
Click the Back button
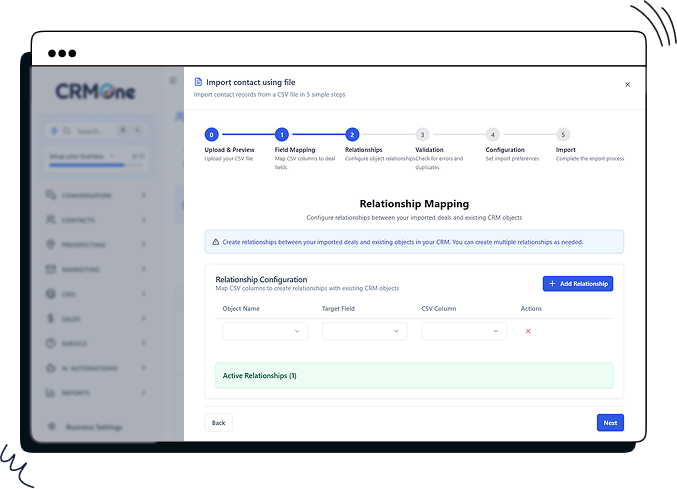tap(218, 423)
